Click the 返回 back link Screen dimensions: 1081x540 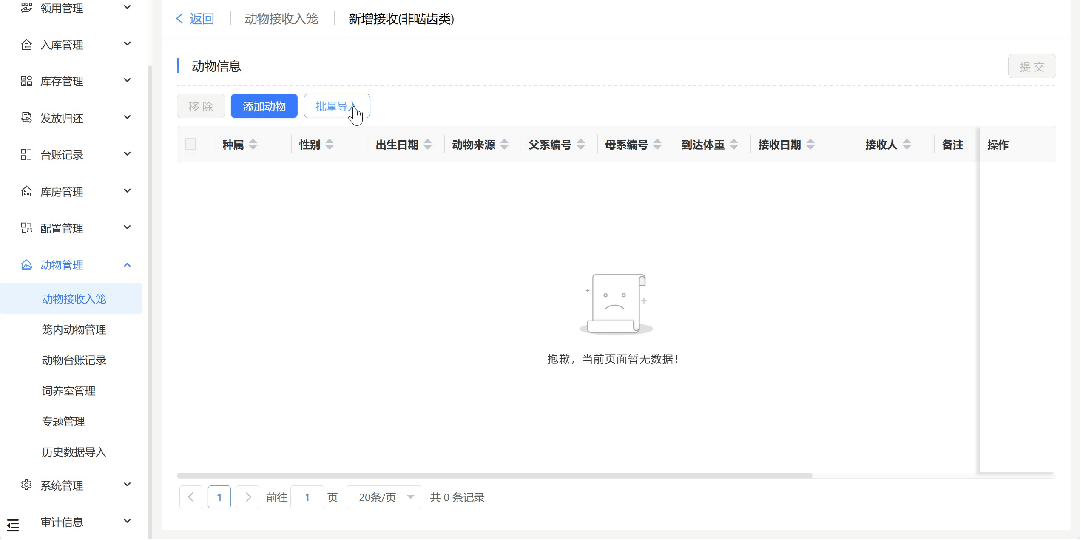(x=201, y=19)
